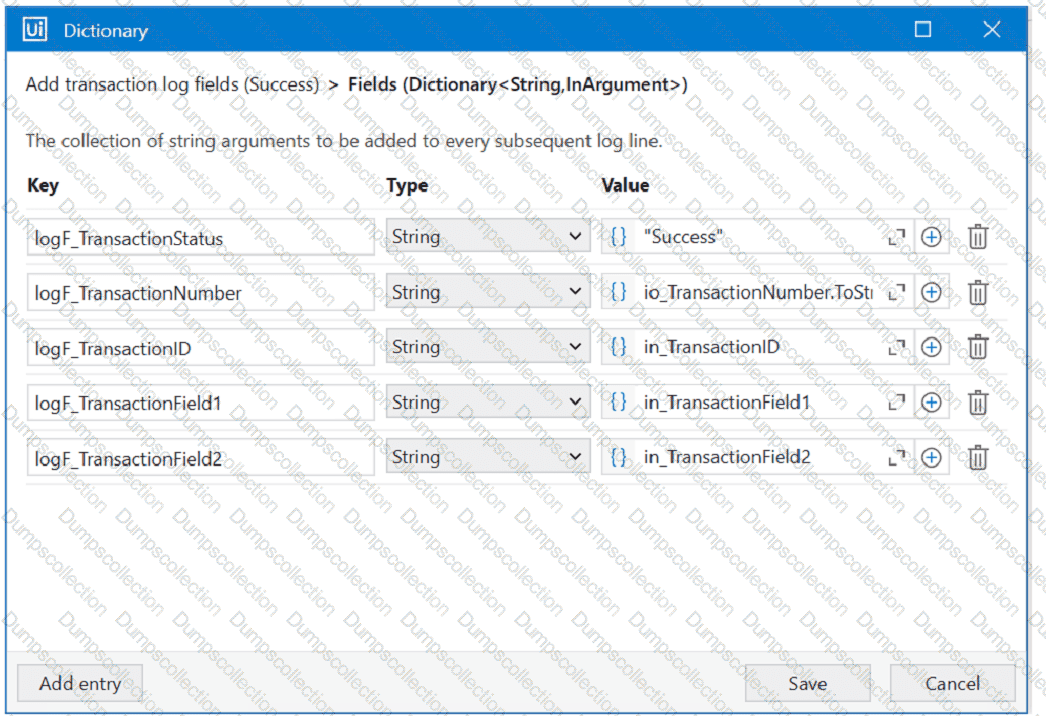Image resolution: width=1046 pixels, height=716 pixels.
Task: Expand the editor for in_TransactionField2 value
Action: [896, 458]
